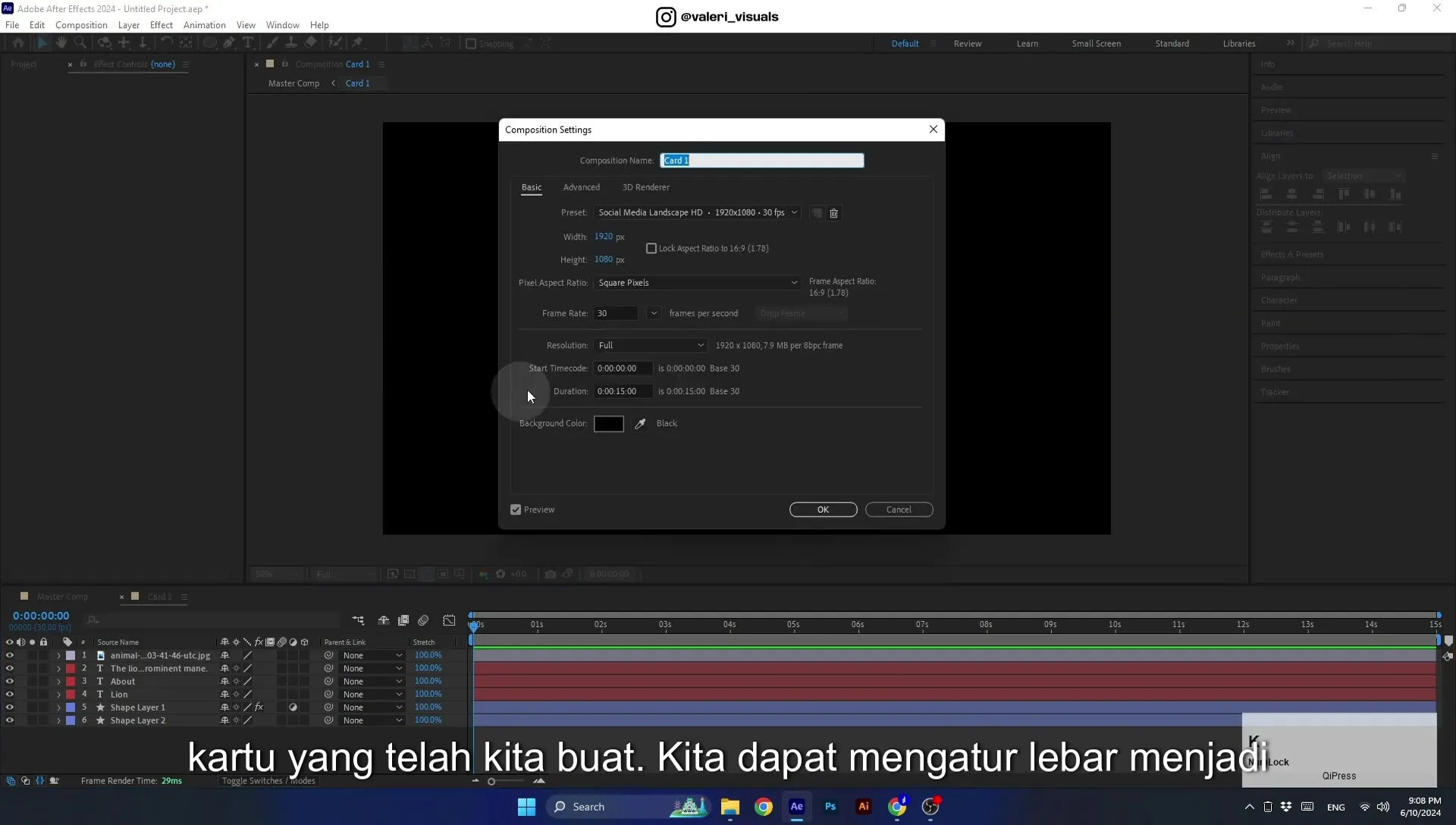This screenshot has height=825, width=1456.
Task: Click the save preset icon beside Preset
Action: pyautogui.click(x=817, y=213)
